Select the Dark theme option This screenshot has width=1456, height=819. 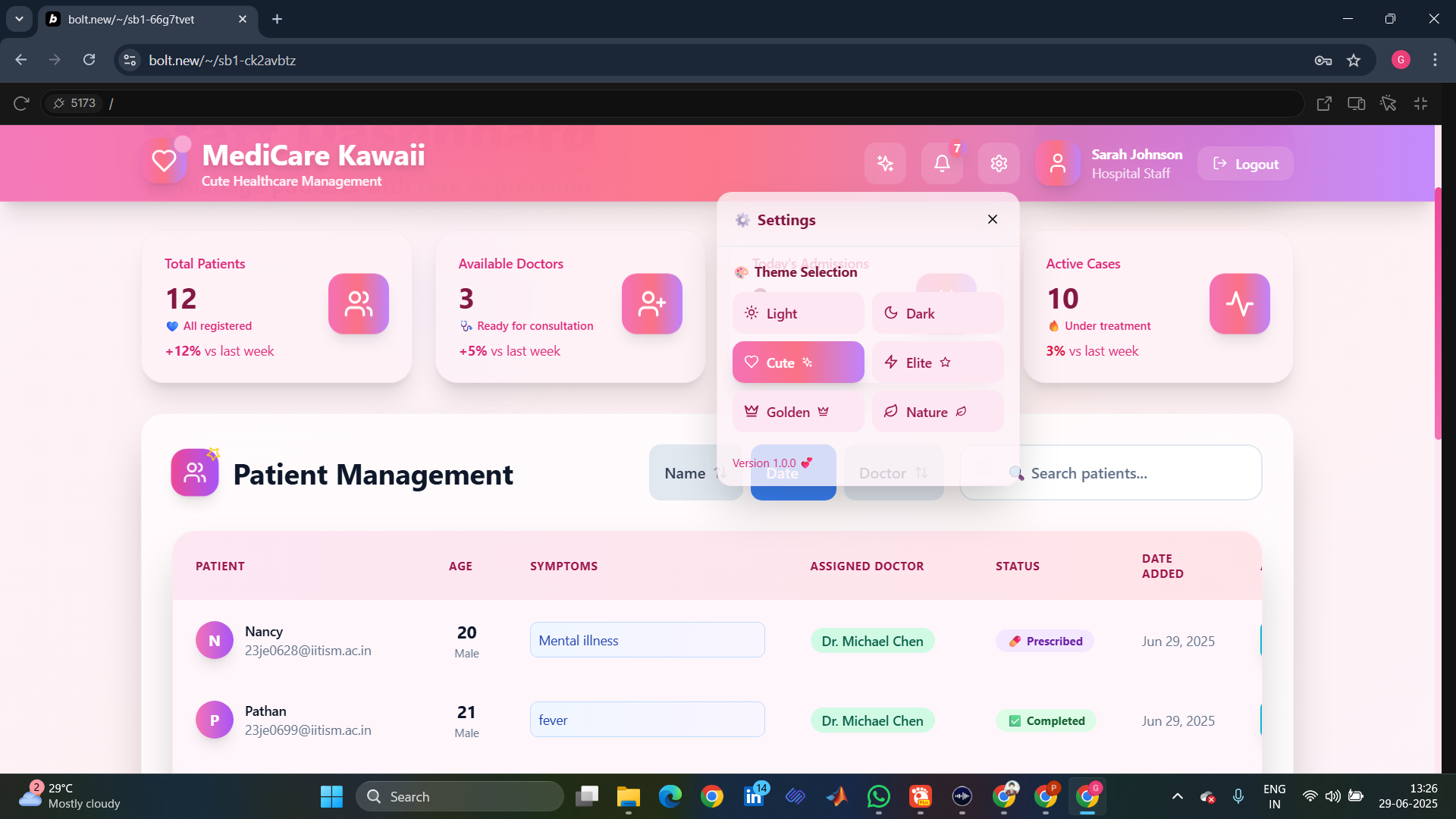pyautogui.click(x=937, y=313)
